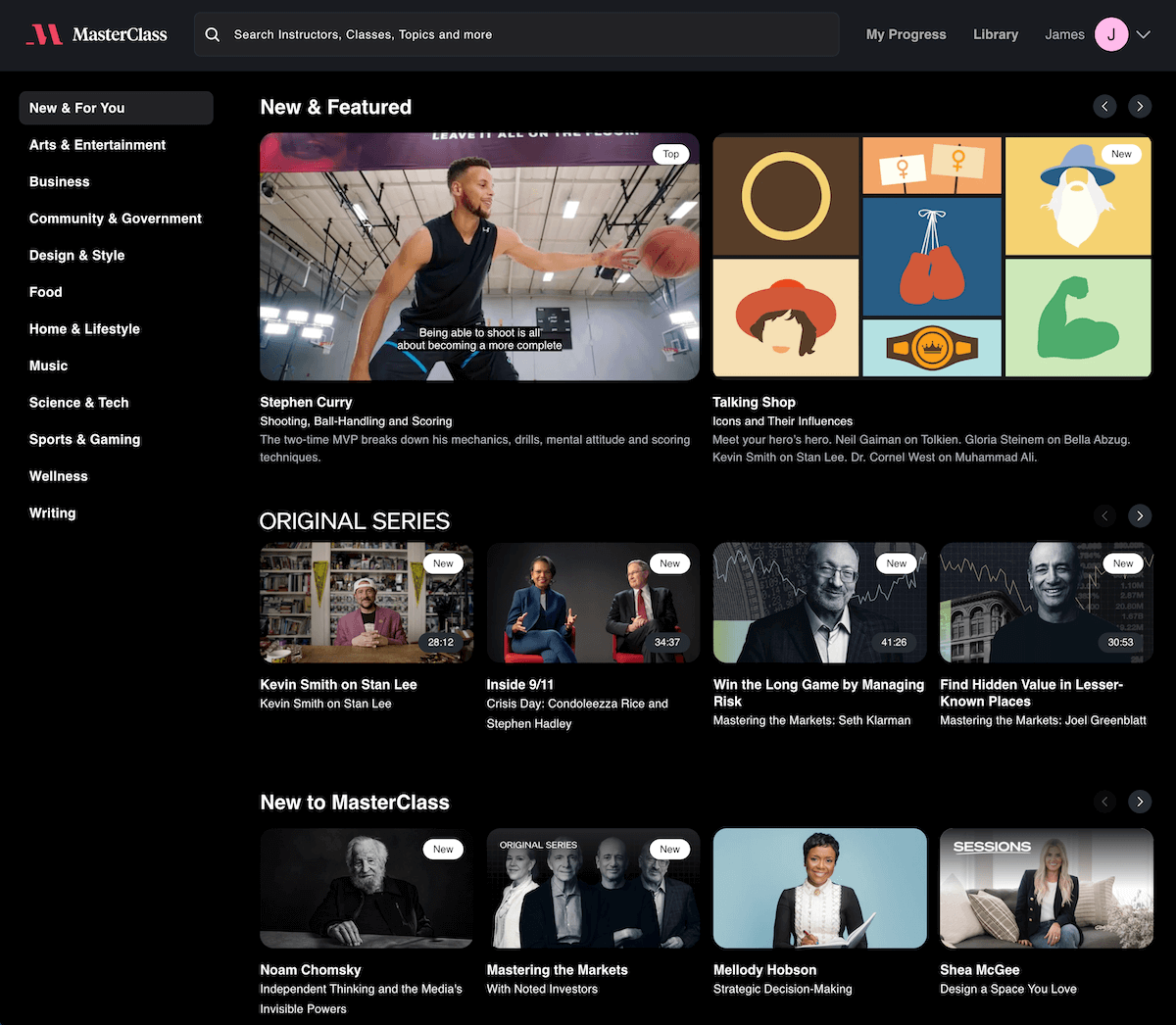Open the James profile avatar

[1111, 34]
